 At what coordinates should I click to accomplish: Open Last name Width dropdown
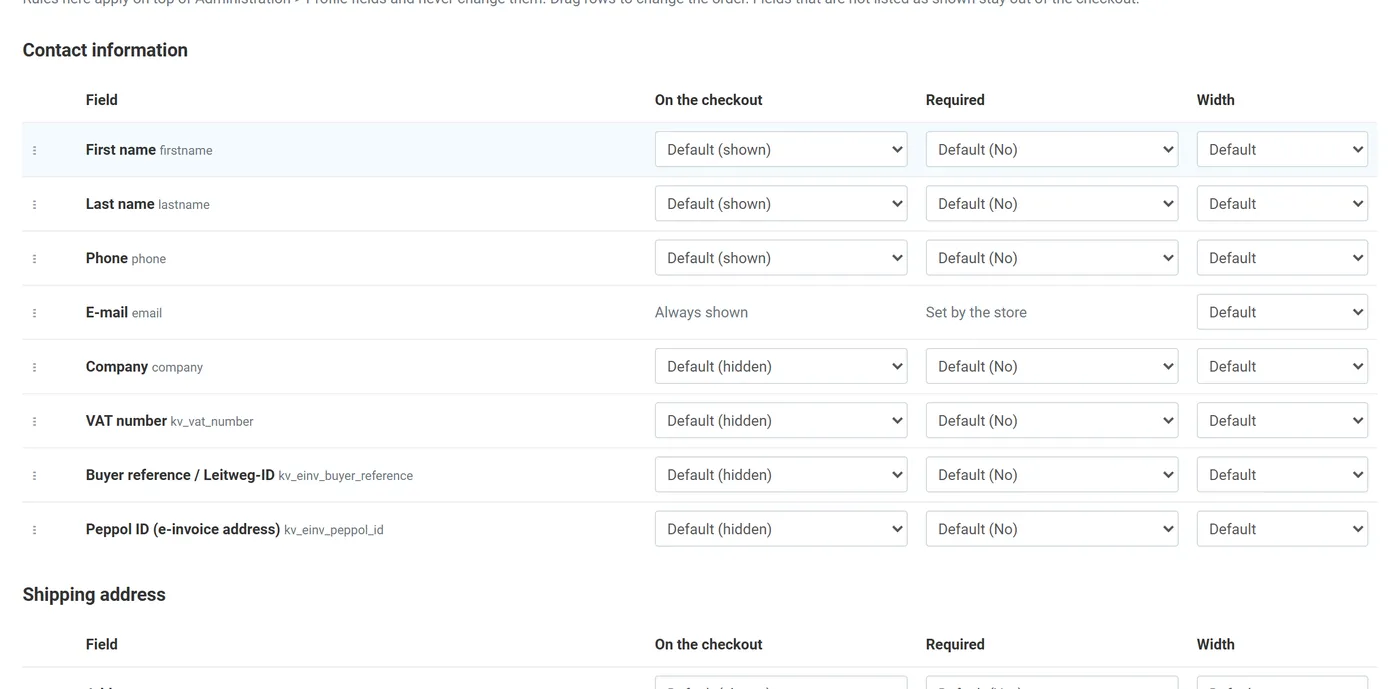[x=1282, y=203]
